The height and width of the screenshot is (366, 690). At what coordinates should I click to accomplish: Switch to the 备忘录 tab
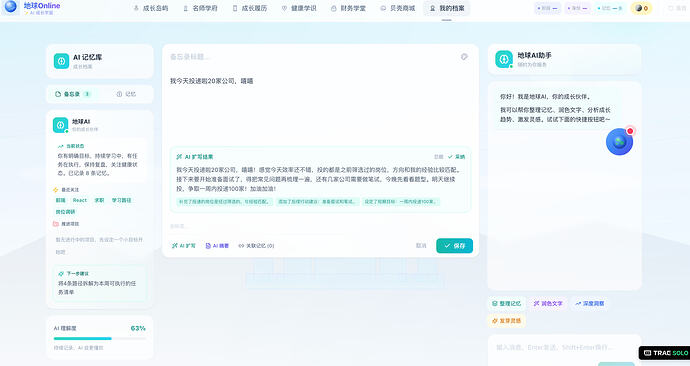point(73,94)
